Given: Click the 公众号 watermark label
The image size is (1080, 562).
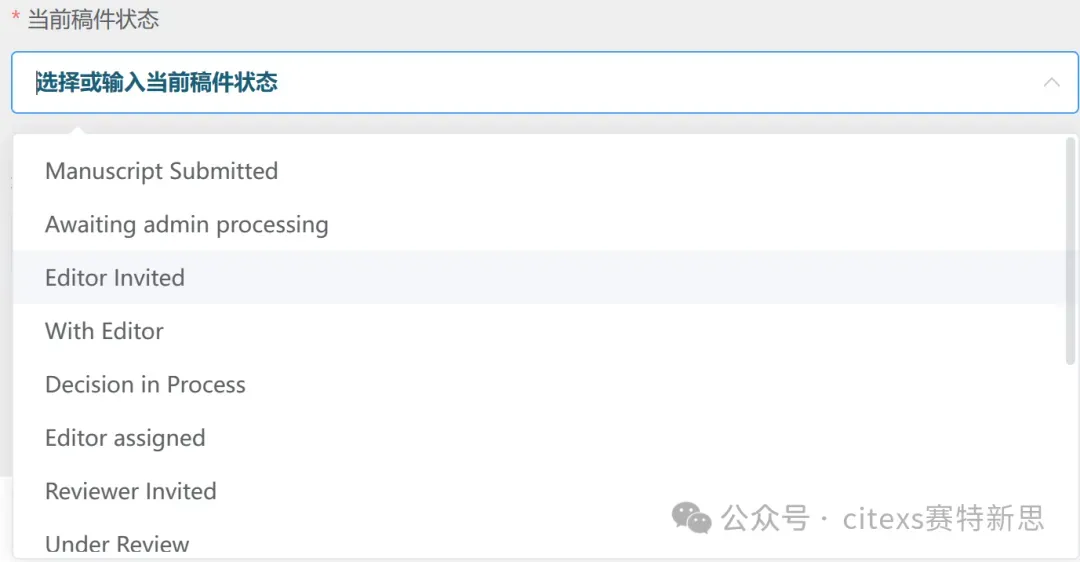Looking at the screenshot, I should pyautogui.click(x=766, y=518).
